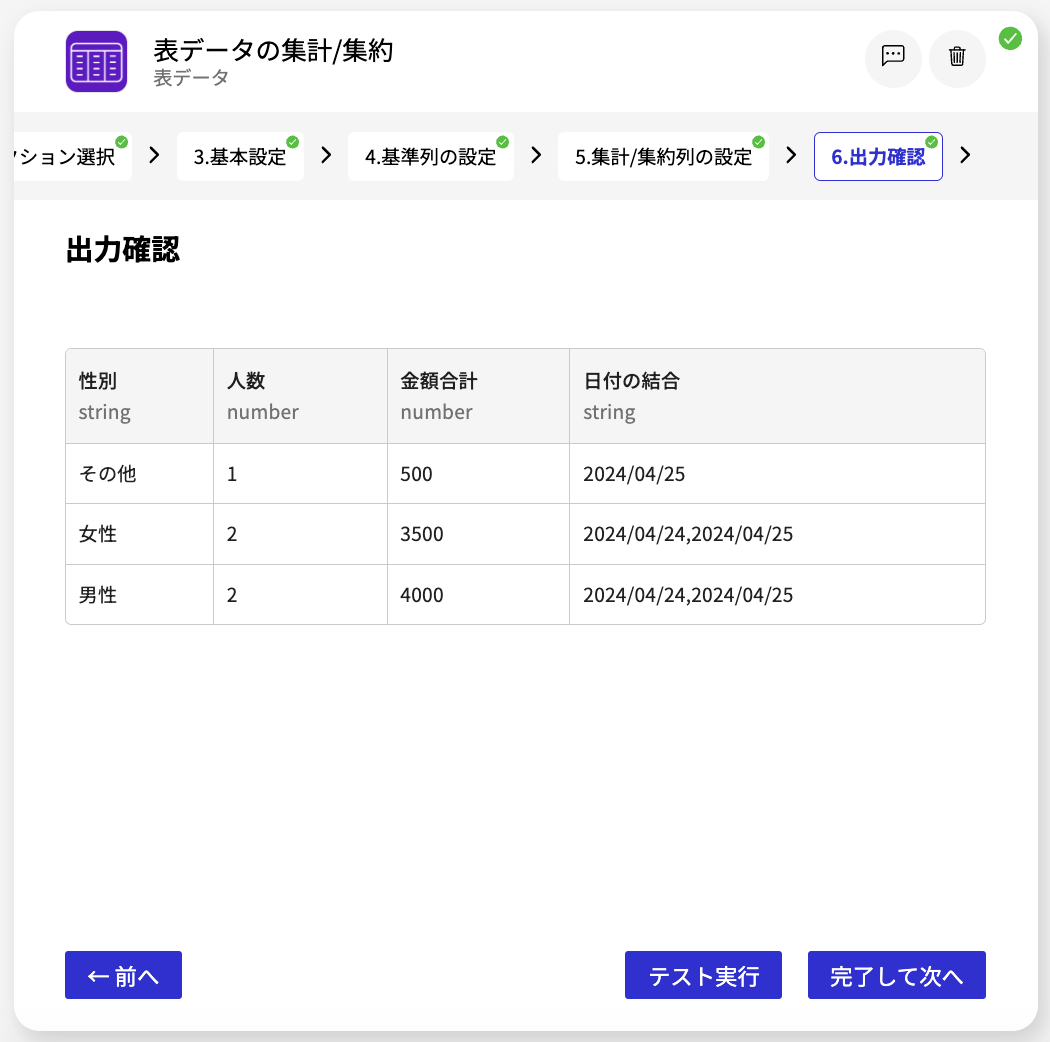Click the joined dates cell in 女性 row
Image resolution: width=1050 pixels, height=1042 pixels.
coord(777,534)
